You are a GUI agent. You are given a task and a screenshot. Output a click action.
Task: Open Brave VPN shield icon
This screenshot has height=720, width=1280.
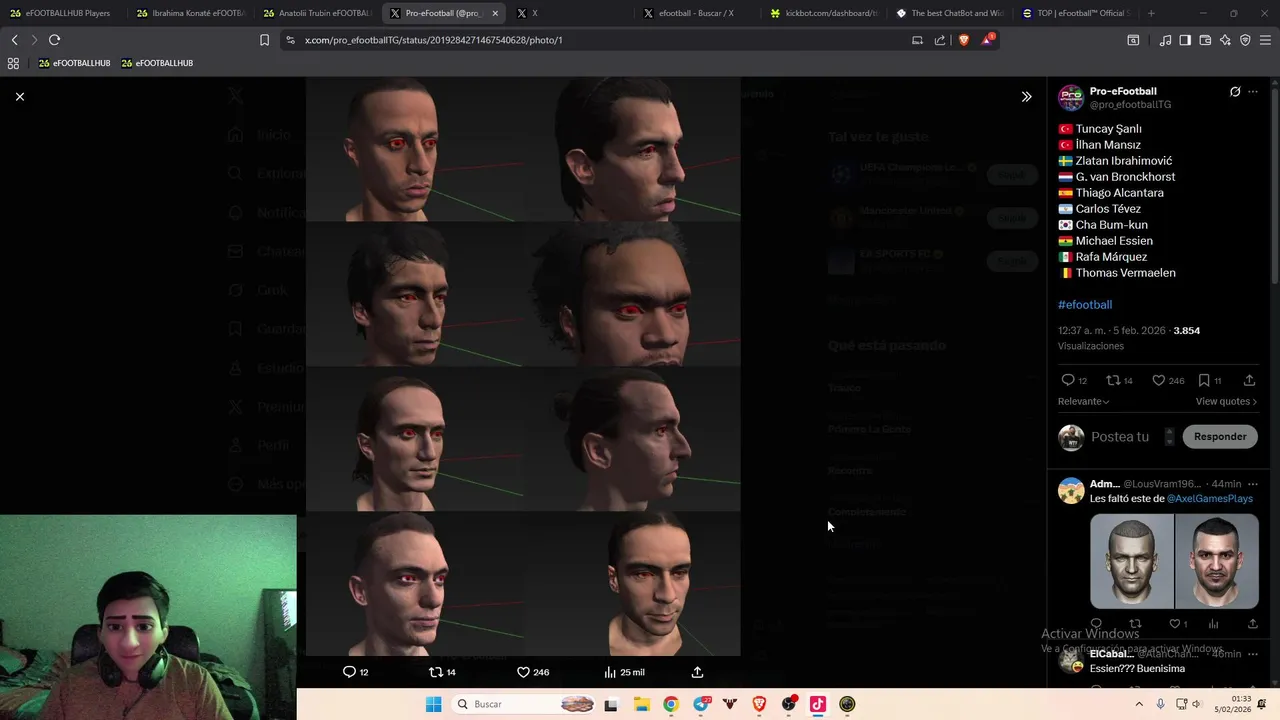pos(1245,40)
